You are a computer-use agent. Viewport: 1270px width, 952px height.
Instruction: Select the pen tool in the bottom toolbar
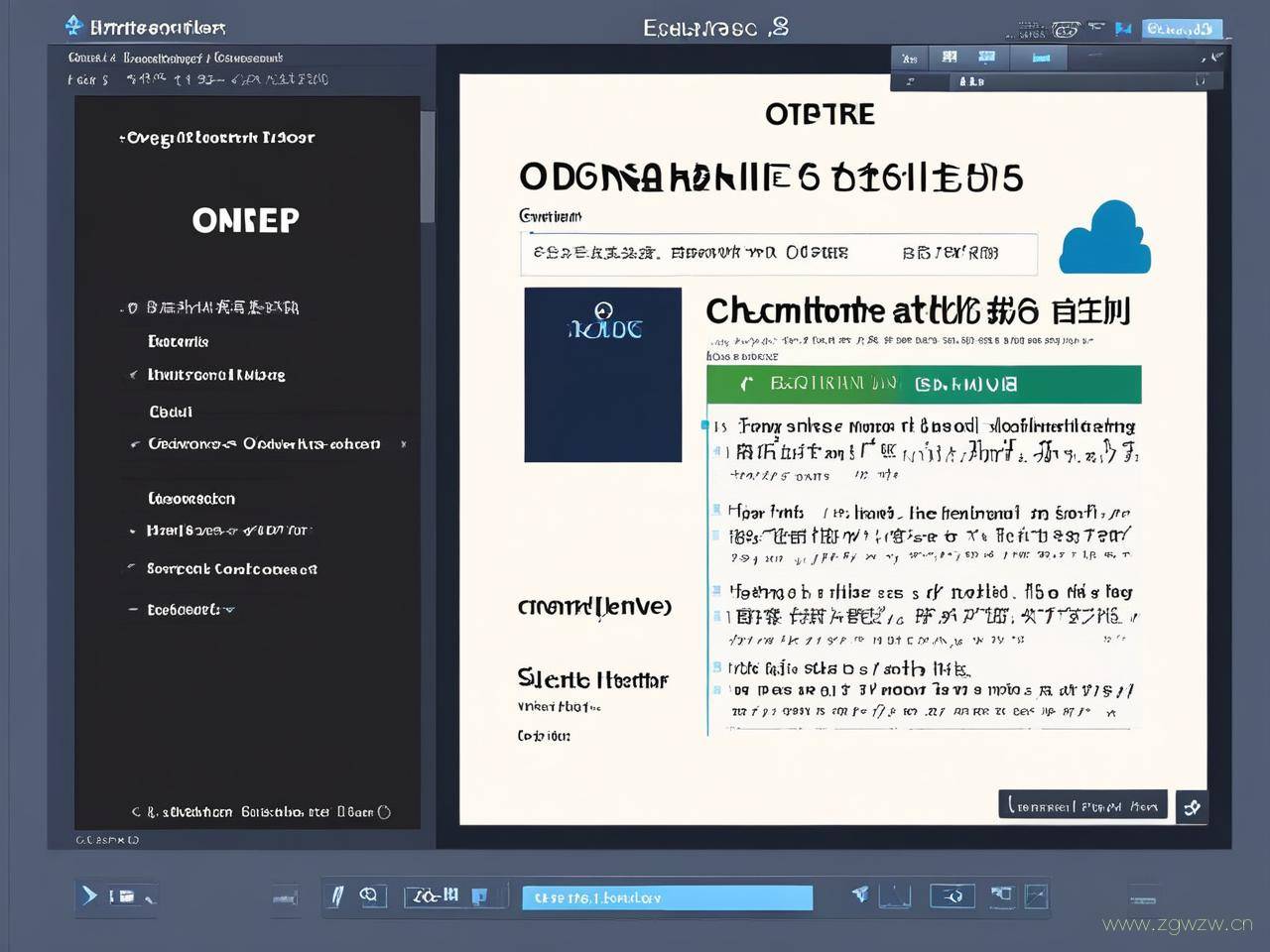[337, 896]
